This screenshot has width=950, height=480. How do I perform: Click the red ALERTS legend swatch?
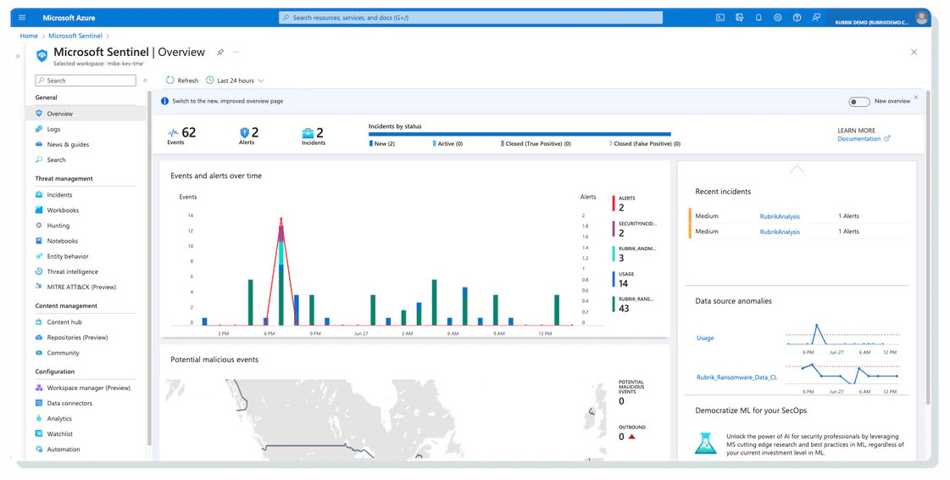(x=613, y=203)
